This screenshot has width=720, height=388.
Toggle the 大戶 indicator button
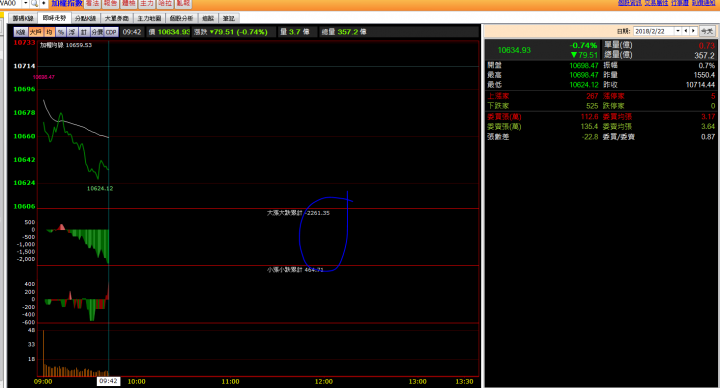(35, 32)
